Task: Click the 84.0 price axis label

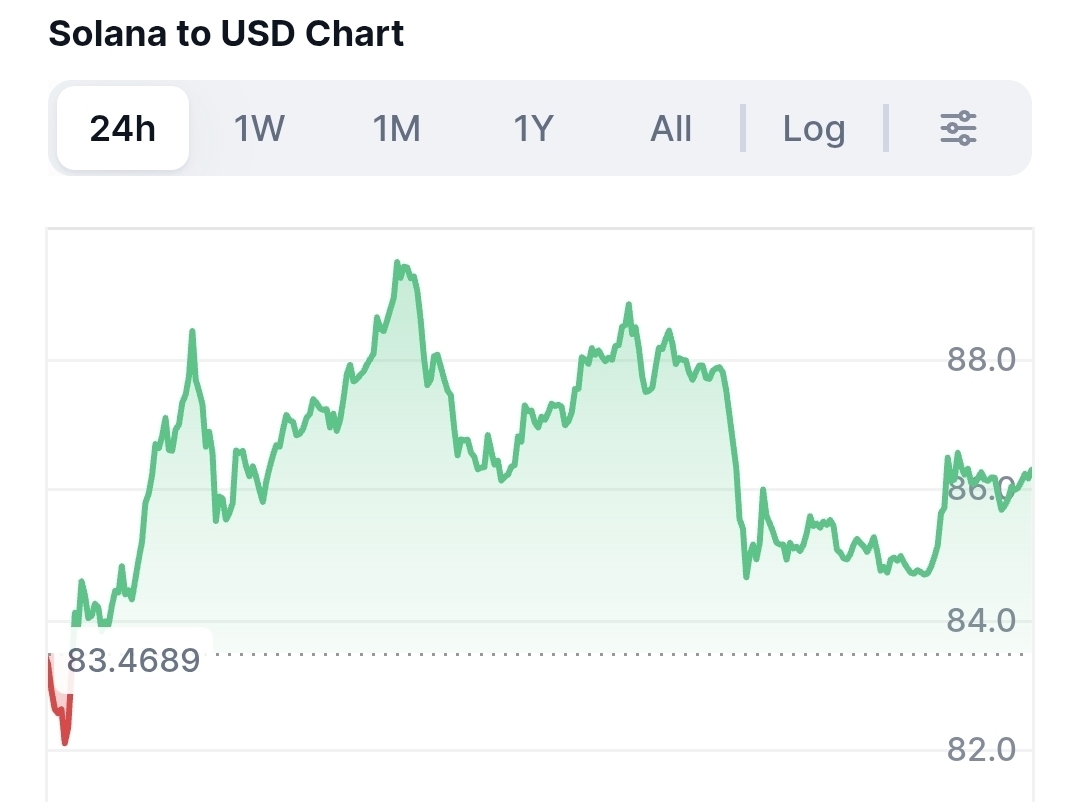Action: [x=981, y=621]
